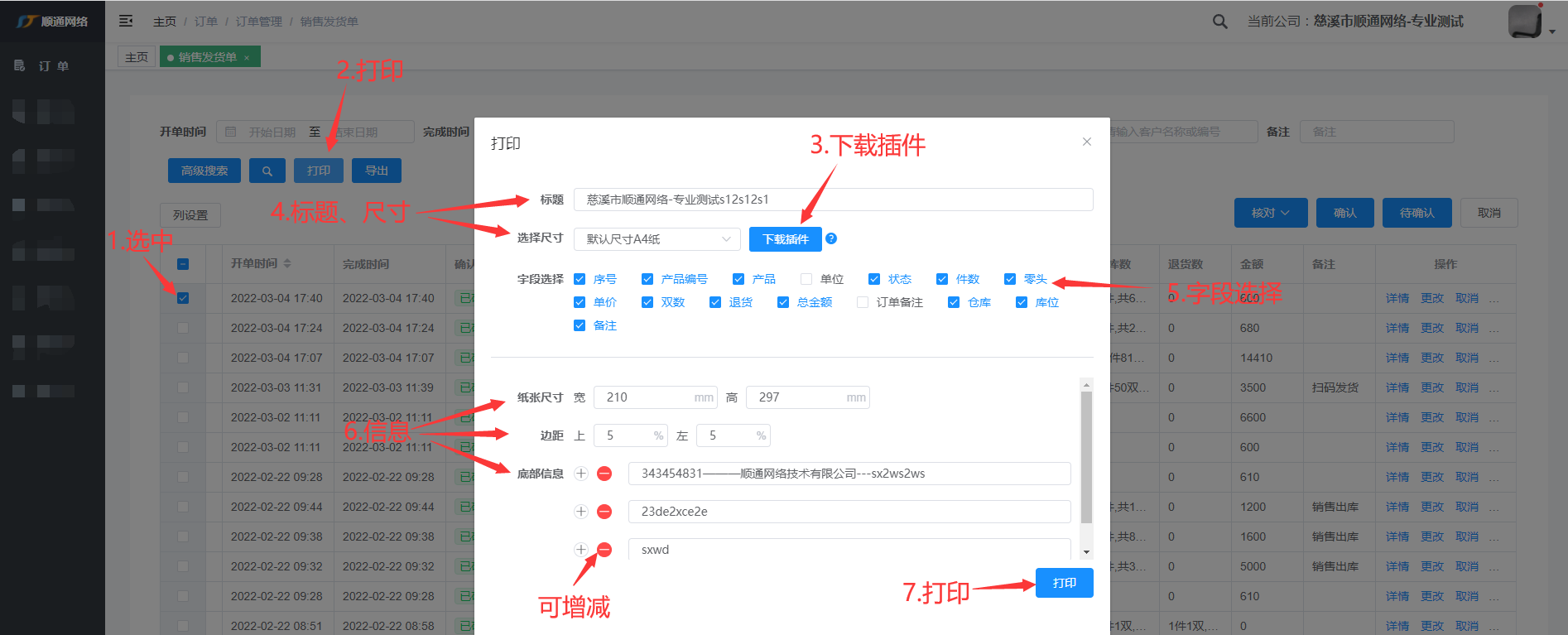Remove the footer line '23de2xce2e' with red minus
Screen dimensions: 1568x635
(x=604, y=512)
